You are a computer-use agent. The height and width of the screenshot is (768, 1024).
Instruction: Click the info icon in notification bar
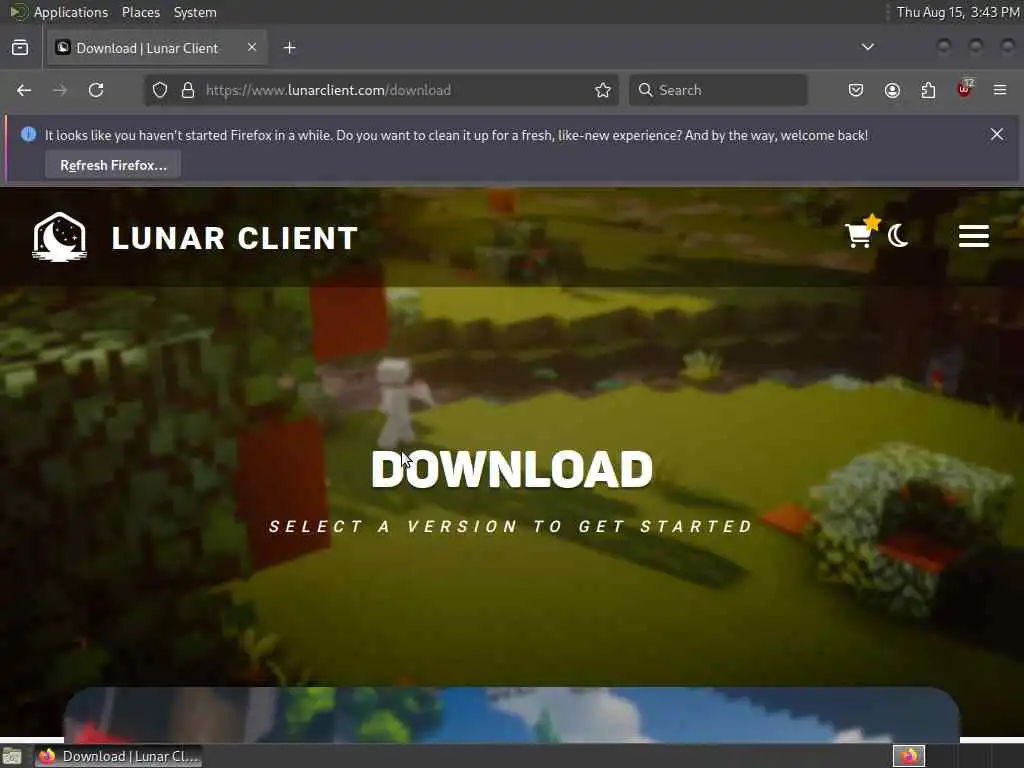(x=28, y=135)
